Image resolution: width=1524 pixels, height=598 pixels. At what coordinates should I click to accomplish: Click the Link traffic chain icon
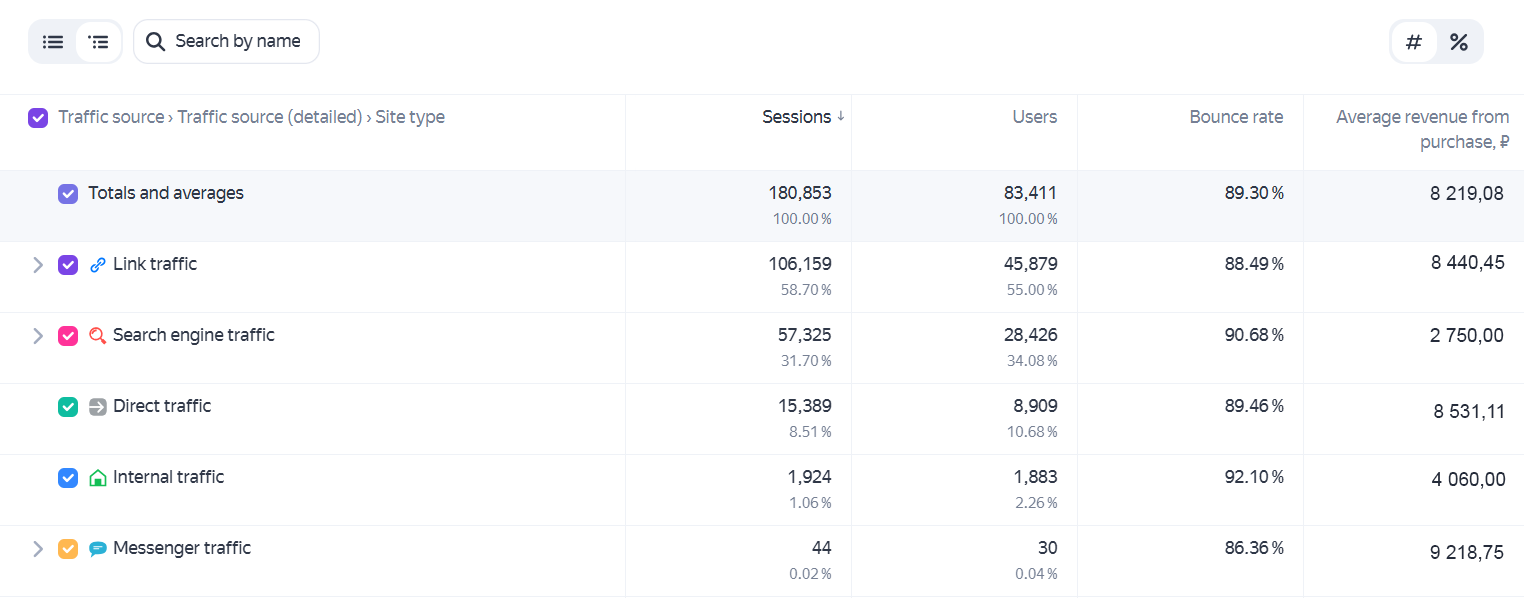coord(97,265)
